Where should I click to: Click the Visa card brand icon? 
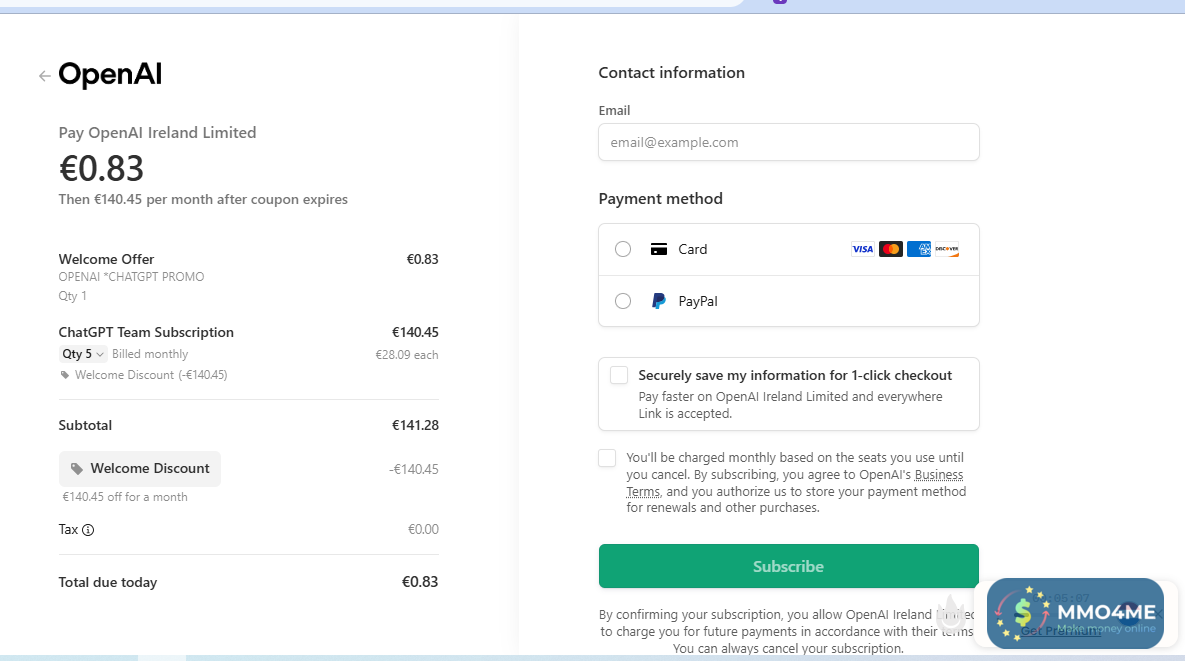pyautogui.click(x=862, y=249)
